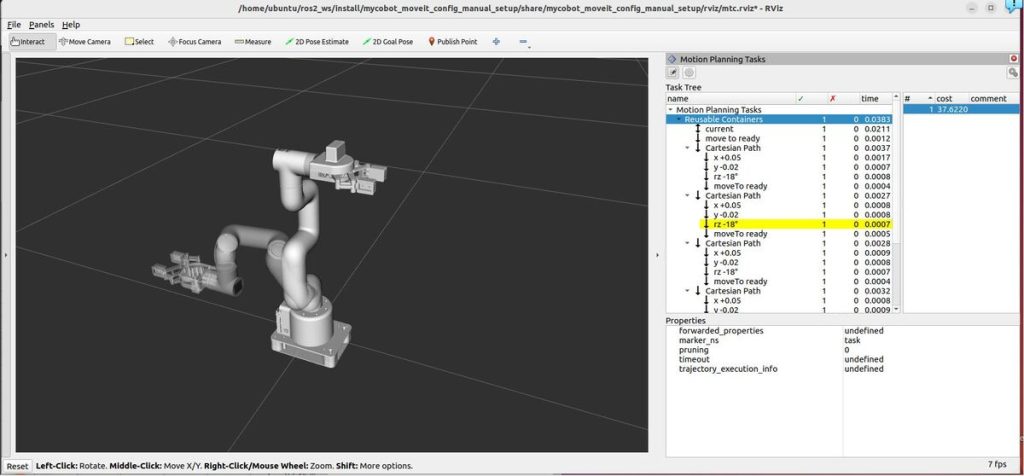Open the Panels menu
1024x476 pixels.
point(41,24)
